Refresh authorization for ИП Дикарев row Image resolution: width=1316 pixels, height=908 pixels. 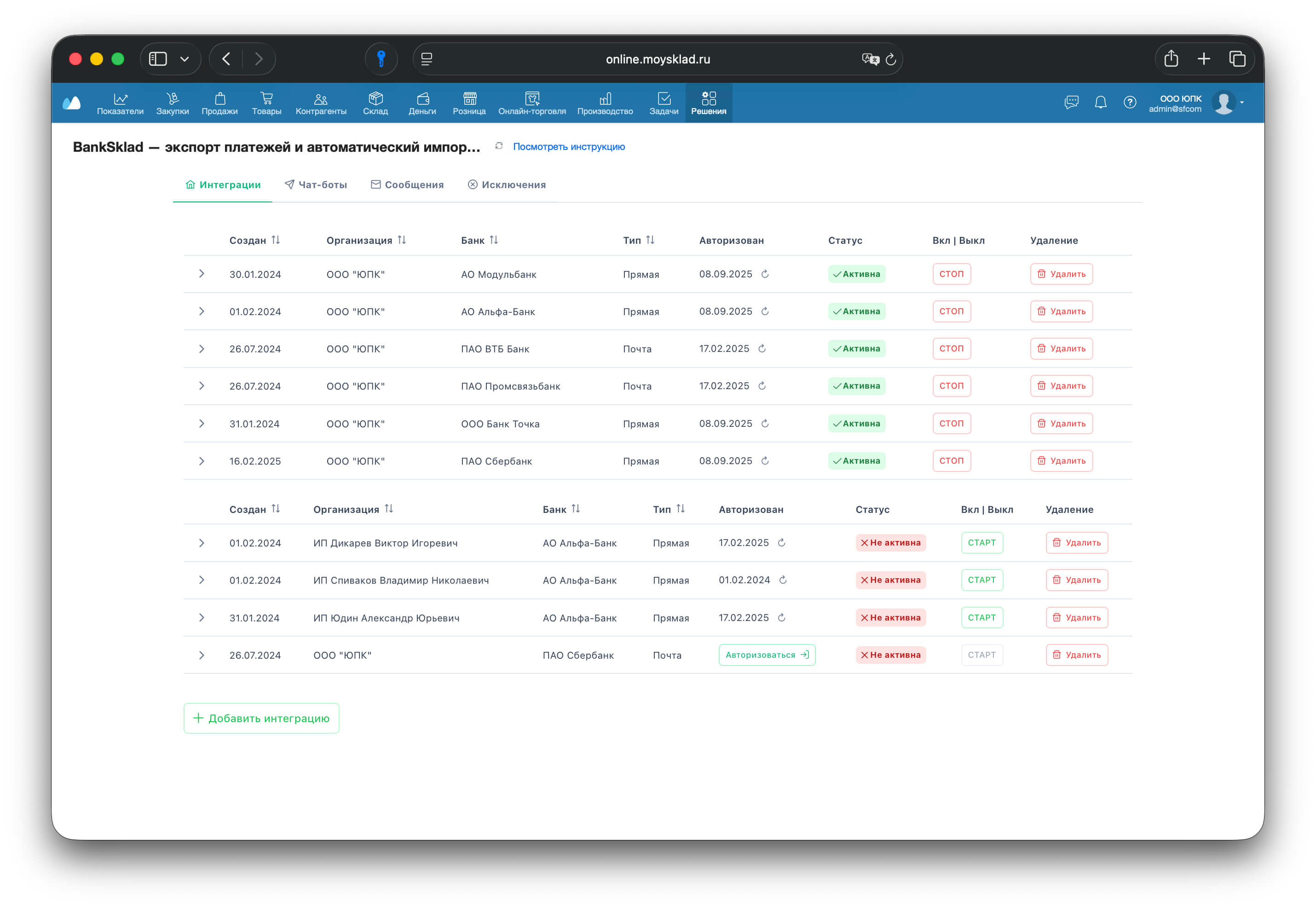(x=782, y=543)
